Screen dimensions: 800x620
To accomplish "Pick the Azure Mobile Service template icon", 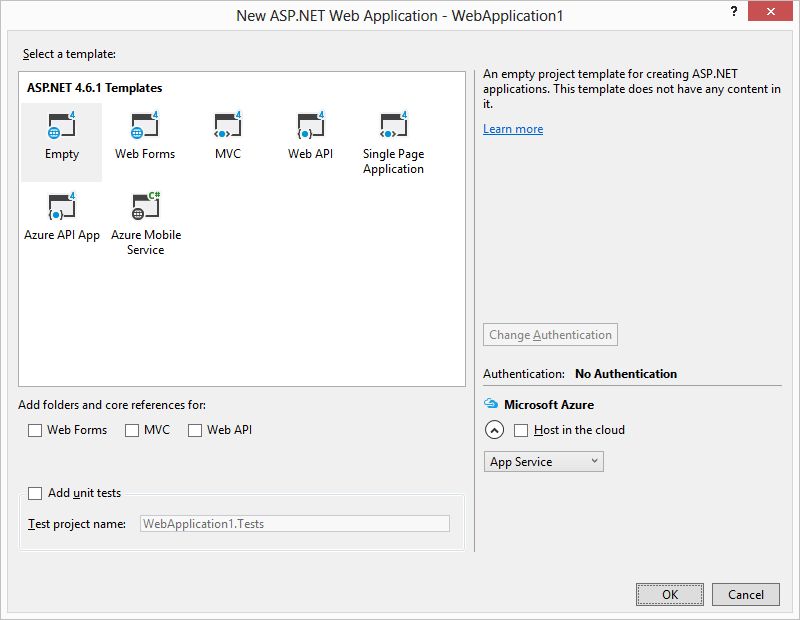I will [146, 206].
